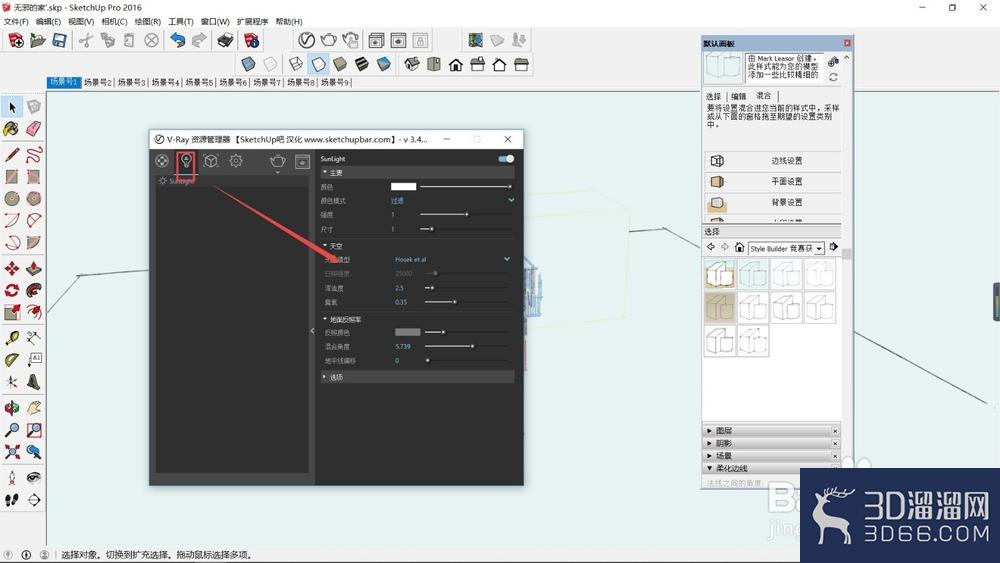Switch to scene tab 场景号5

click(x=199, y=82)
